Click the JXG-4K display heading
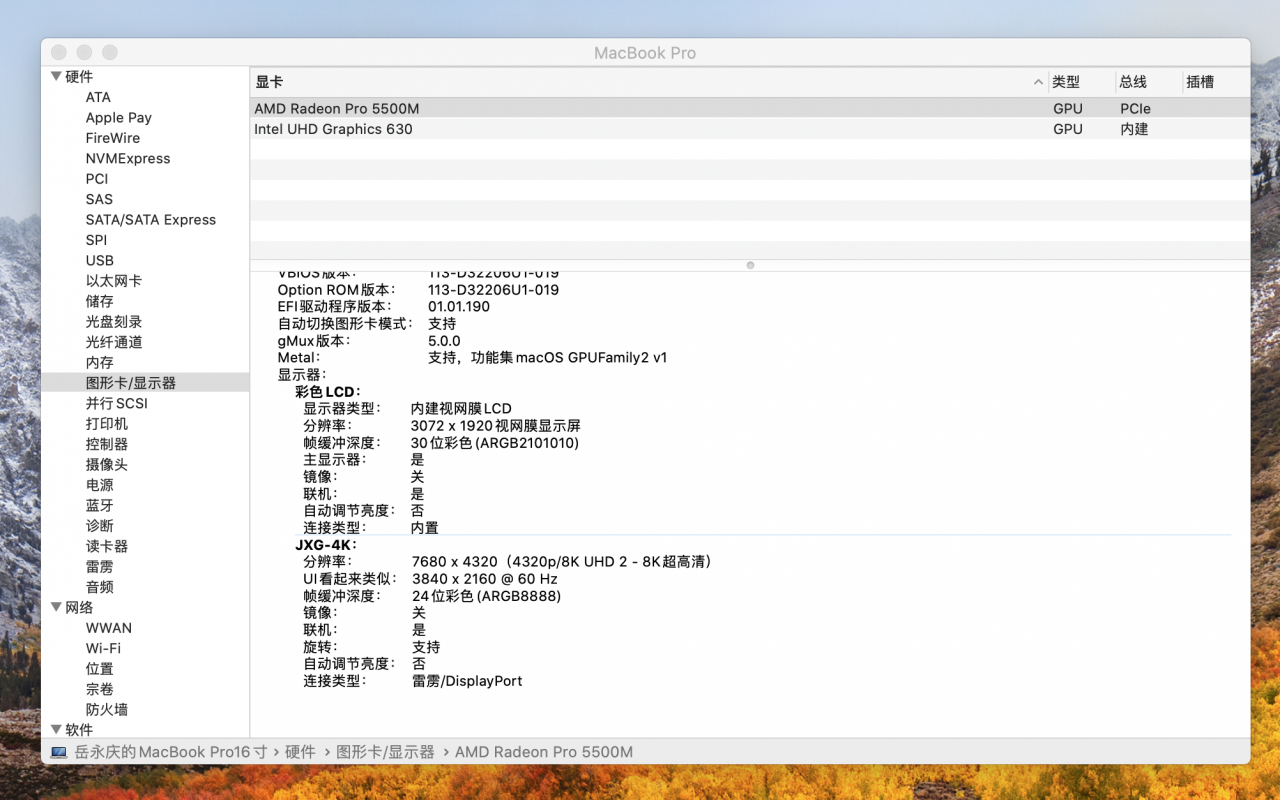 tap(325, 545)
